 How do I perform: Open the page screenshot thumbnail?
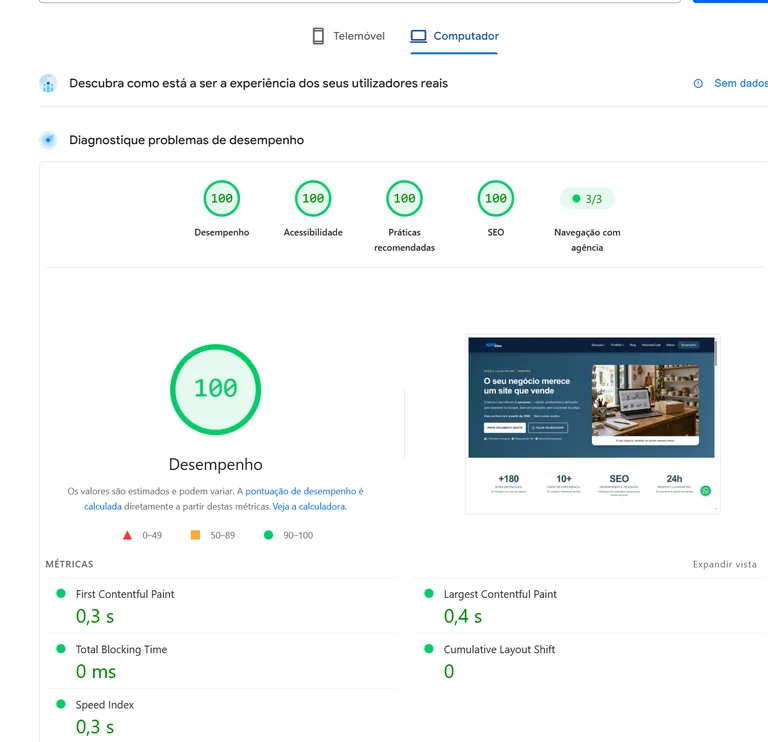pyautogui.click(x=593, y=424)
